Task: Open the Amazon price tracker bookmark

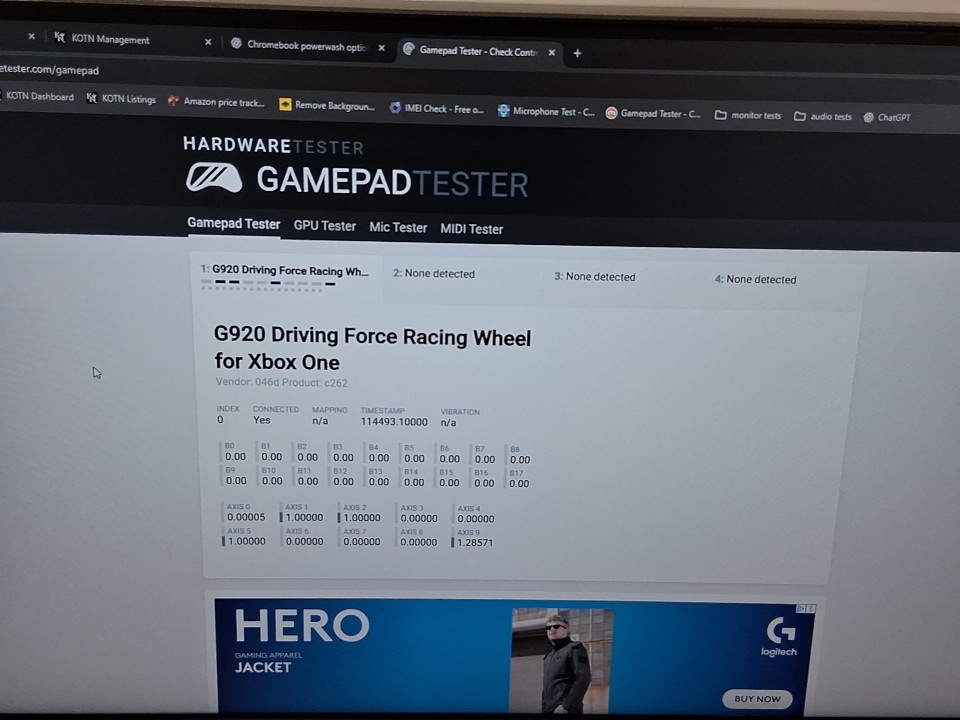Action: [x=216, y=102]
